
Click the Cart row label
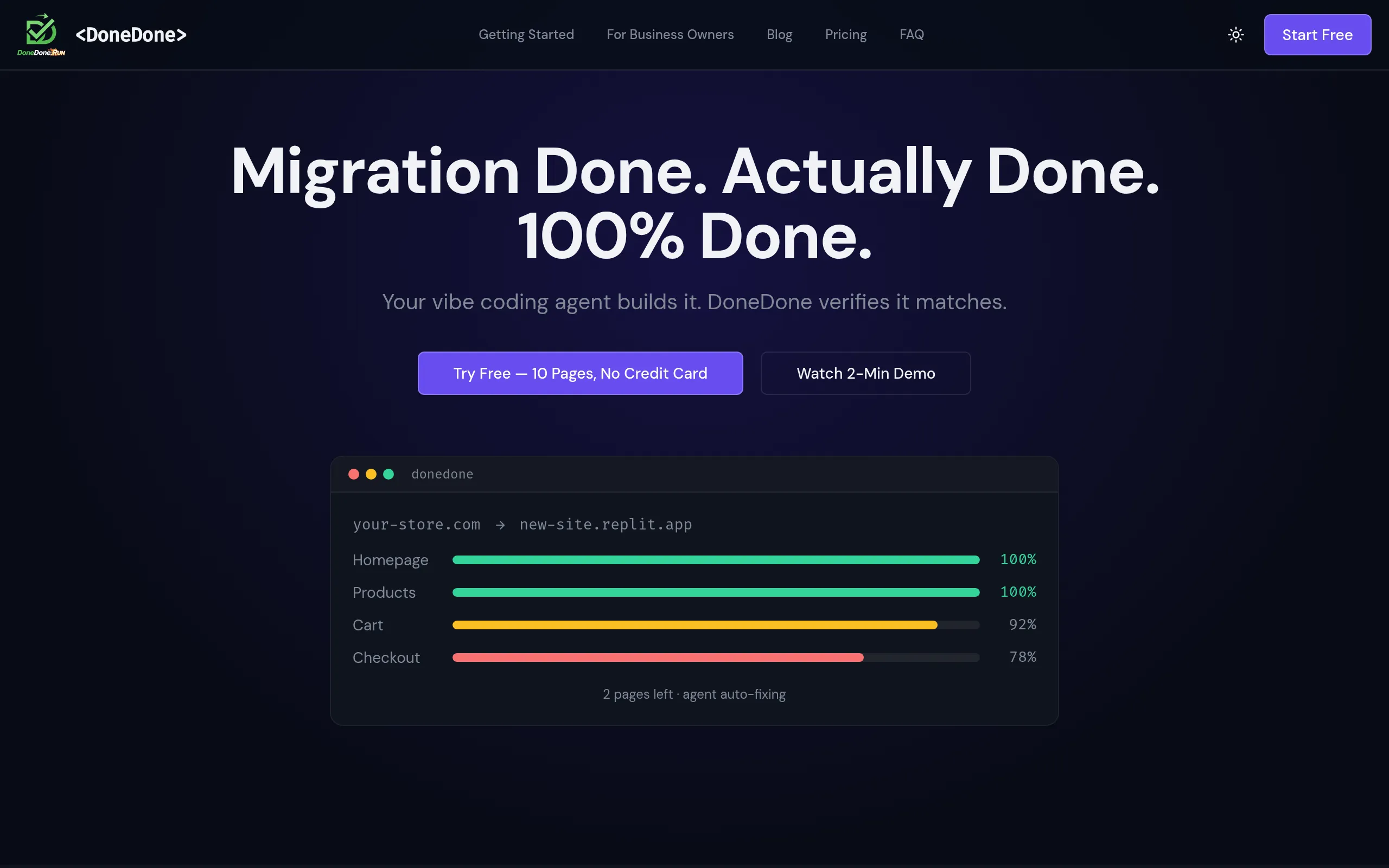pyautogui.click(x=367, y=625)
